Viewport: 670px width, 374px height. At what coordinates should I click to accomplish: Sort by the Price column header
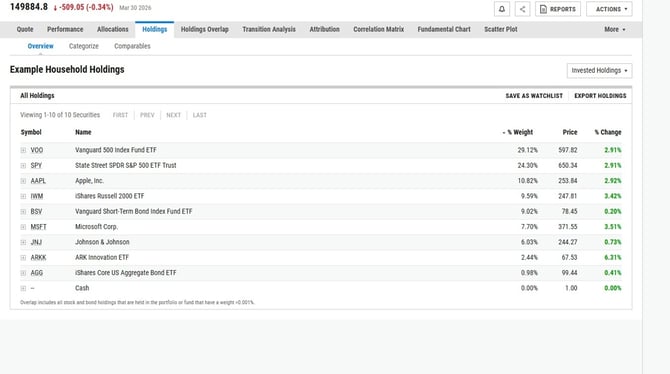pos(570,132)
